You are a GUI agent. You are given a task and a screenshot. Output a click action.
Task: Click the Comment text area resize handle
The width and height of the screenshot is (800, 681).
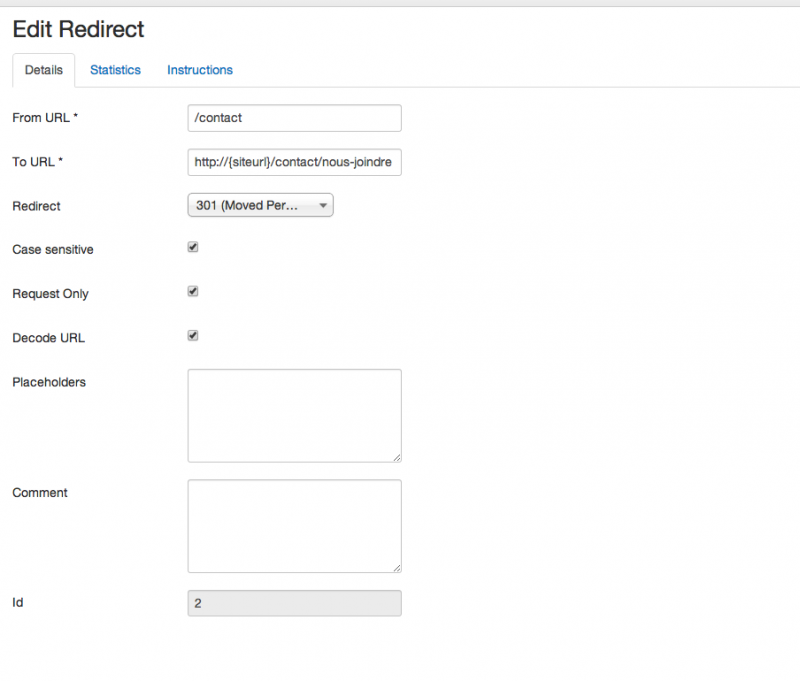click(397, 568)
